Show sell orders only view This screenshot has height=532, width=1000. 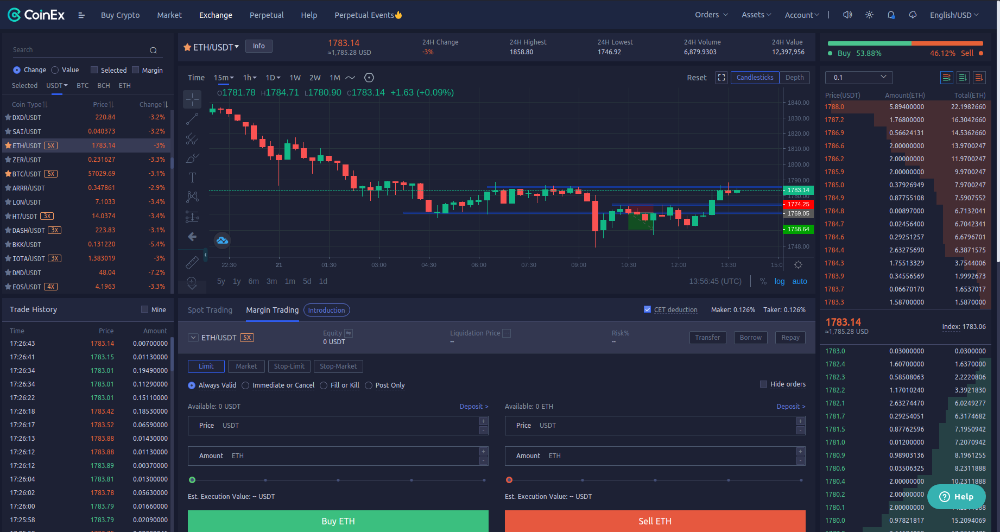[x=980, y=77]
